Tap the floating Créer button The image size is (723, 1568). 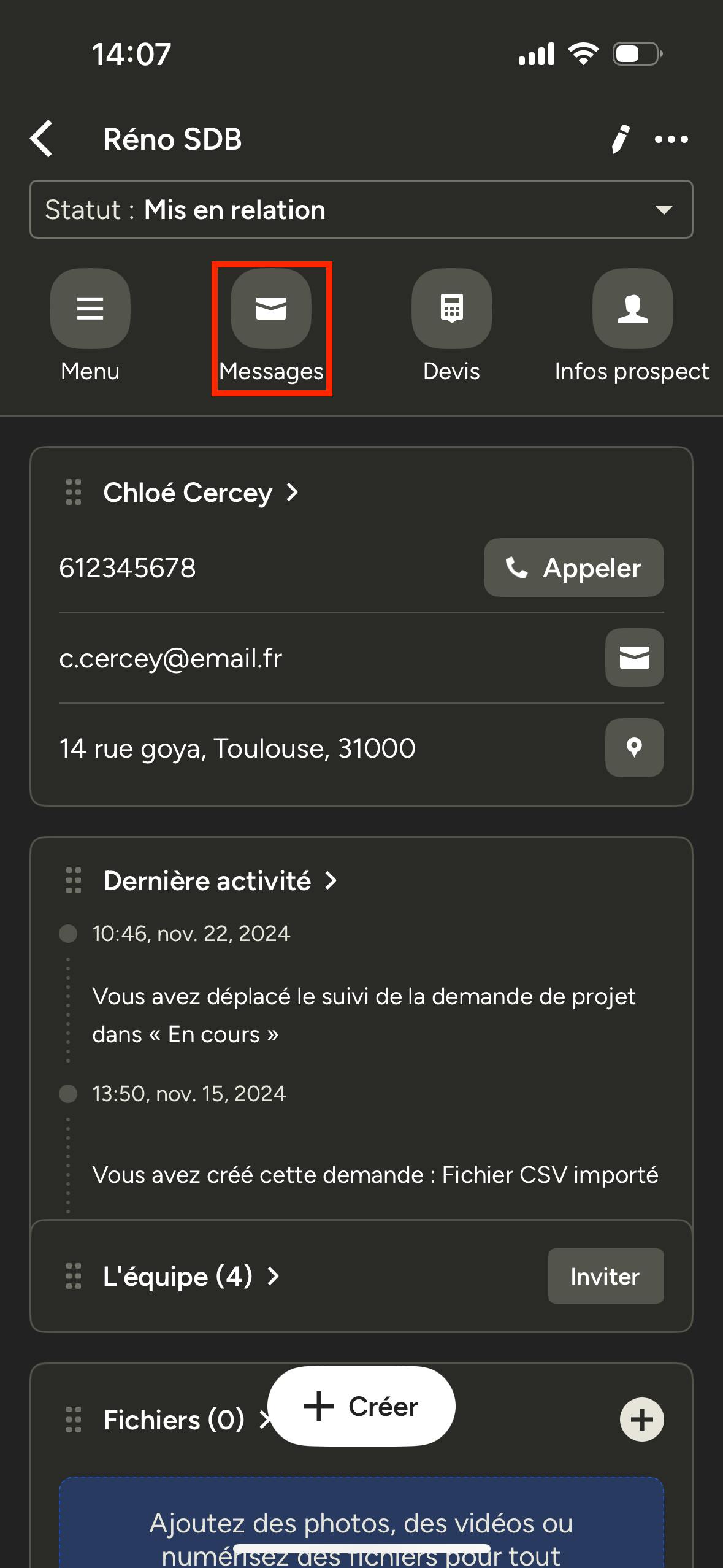(x=361, y=1406)
